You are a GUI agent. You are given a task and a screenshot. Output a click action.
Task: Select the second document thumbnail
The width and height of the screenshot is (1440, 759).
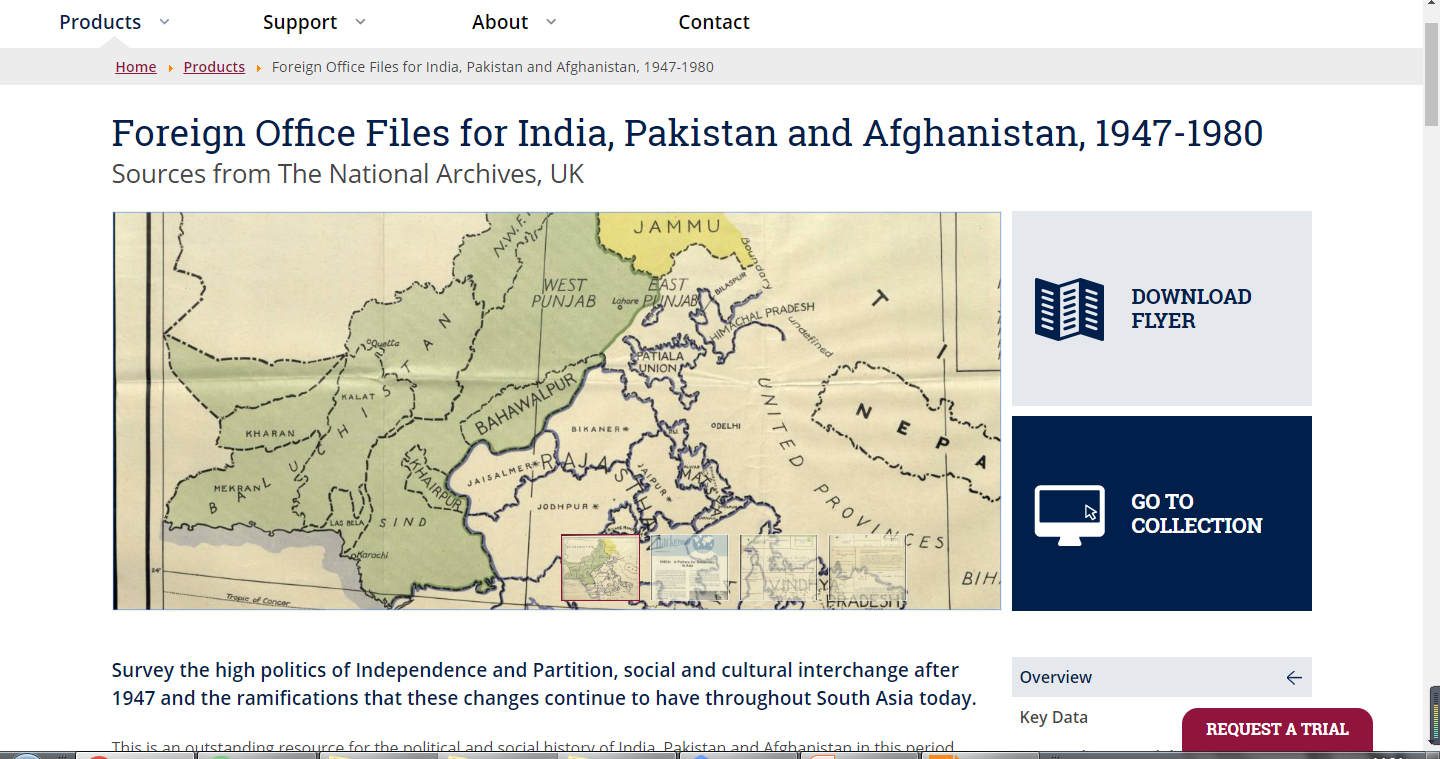point(690,567)
